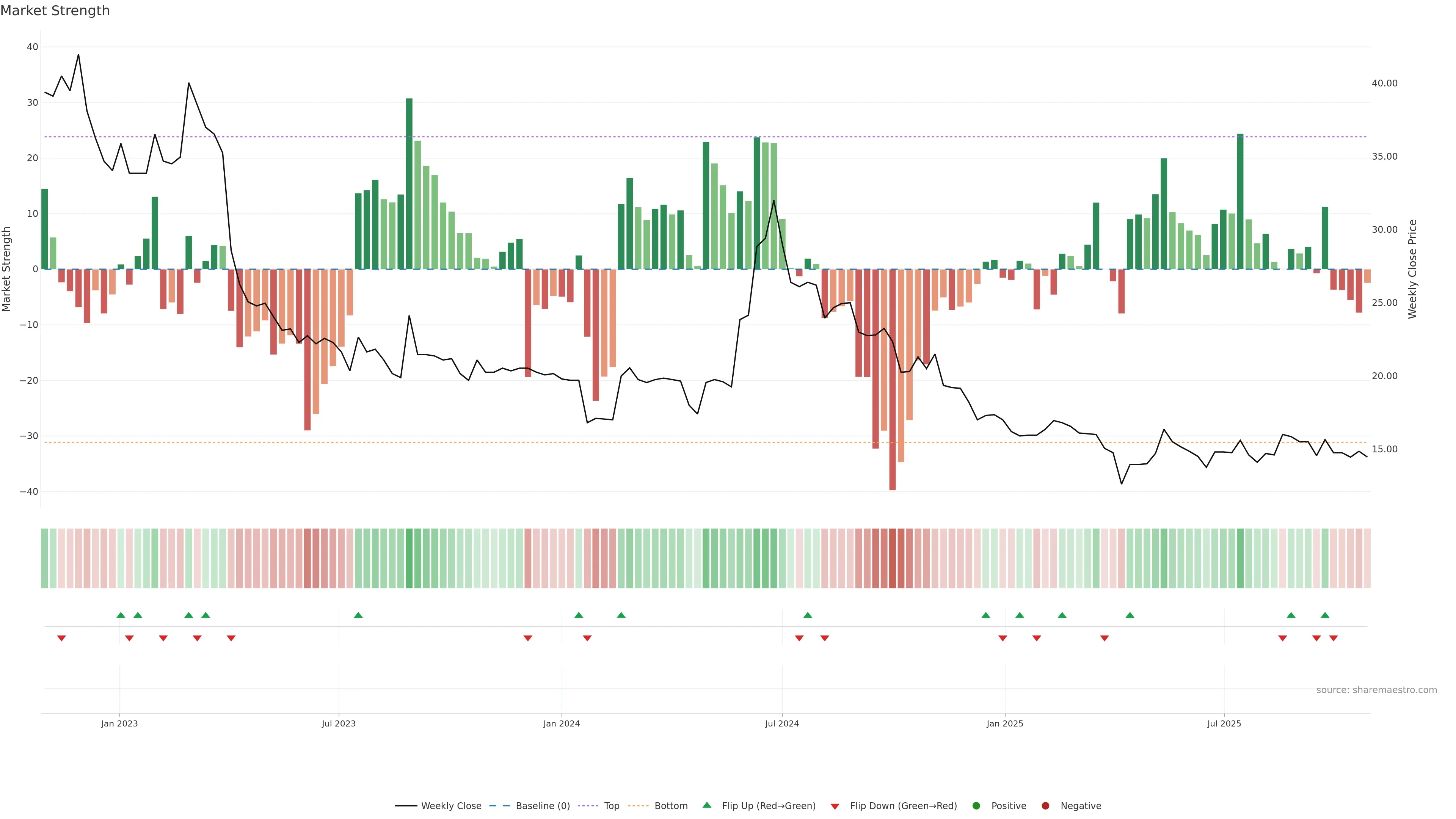This screenshot has height=819, width=1456.
Task: Click the black Weekly Close line legend icon
Action: pyautogui.click(x=406, y=805)
